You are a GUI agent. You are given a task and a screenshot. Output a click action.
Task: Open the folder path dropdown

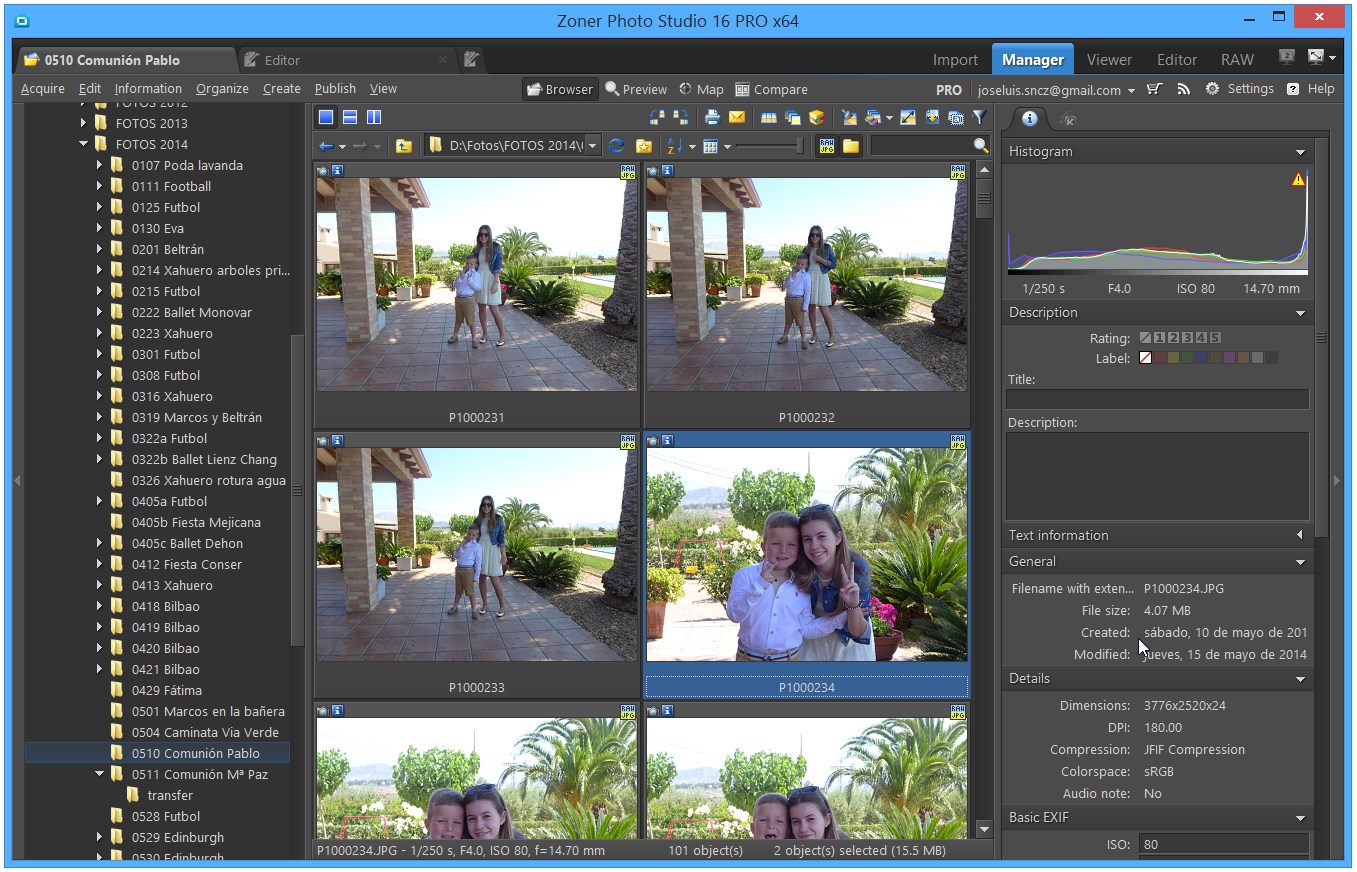pos(593,146)
